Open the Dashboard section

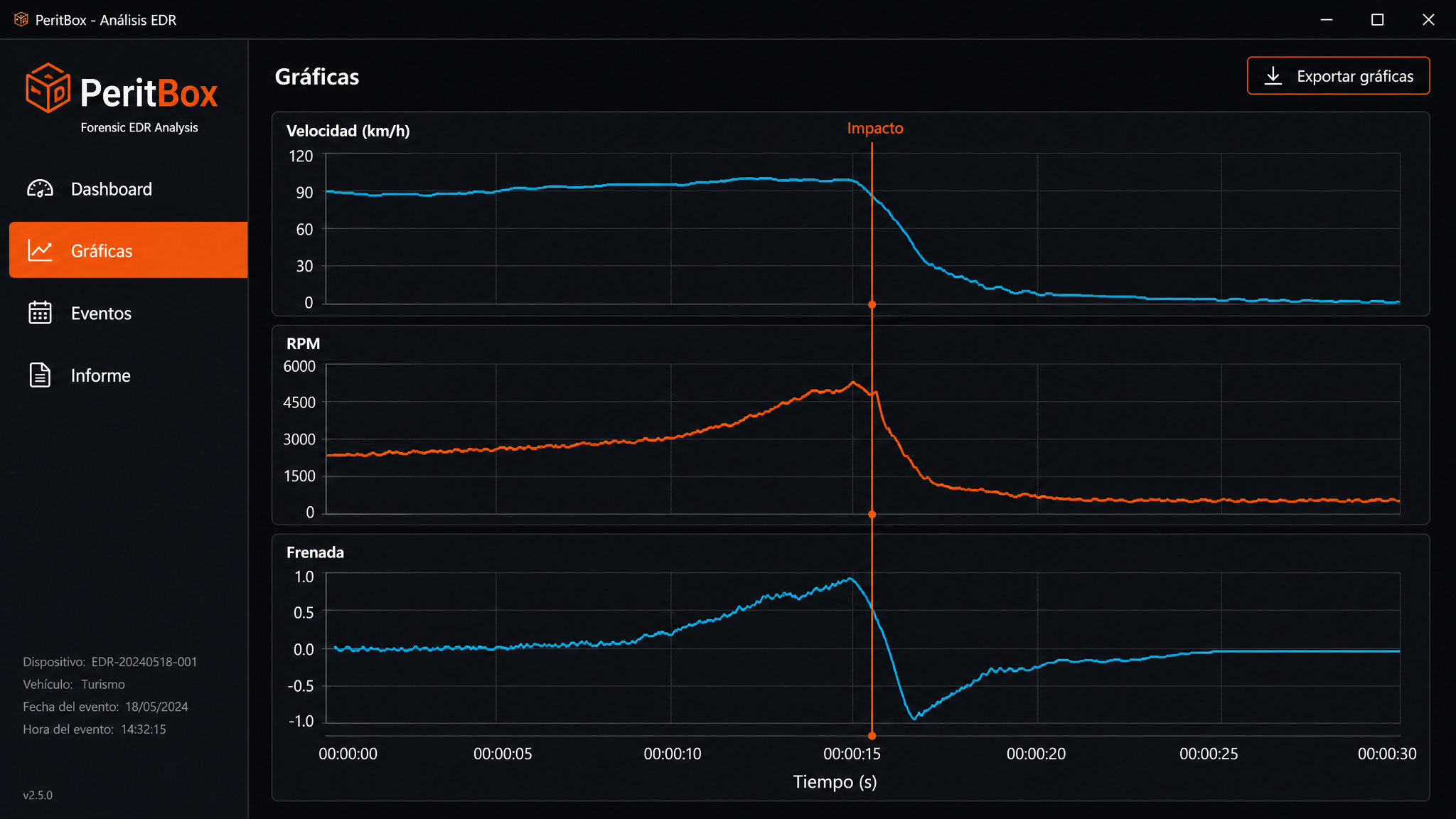(x=128, y=188)
